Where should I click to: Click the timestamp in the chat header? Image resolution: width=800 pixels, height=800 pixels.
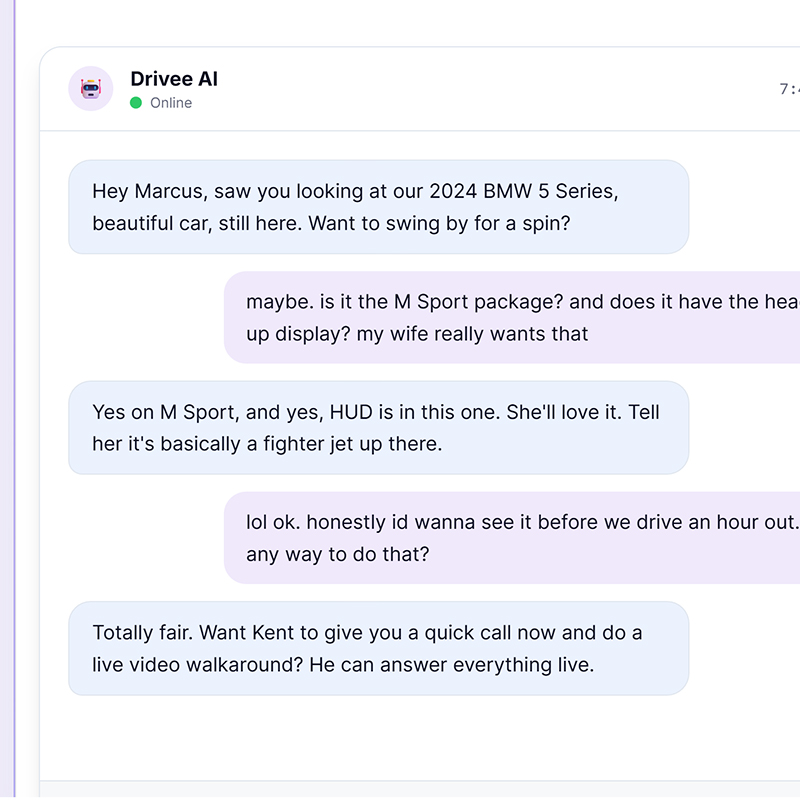point(789,89)
